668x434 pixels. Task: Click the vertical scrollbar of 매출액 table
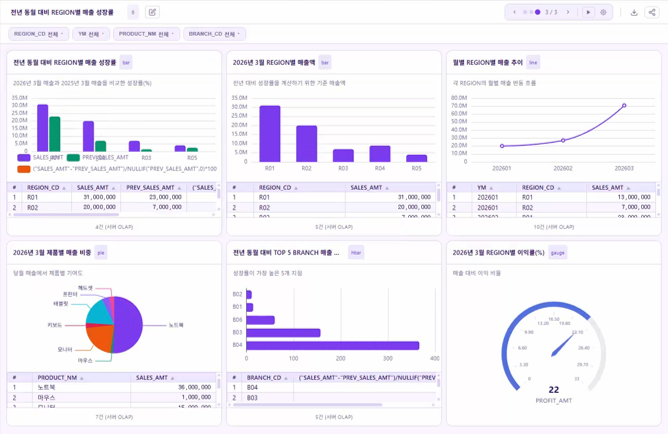[438, 195]
